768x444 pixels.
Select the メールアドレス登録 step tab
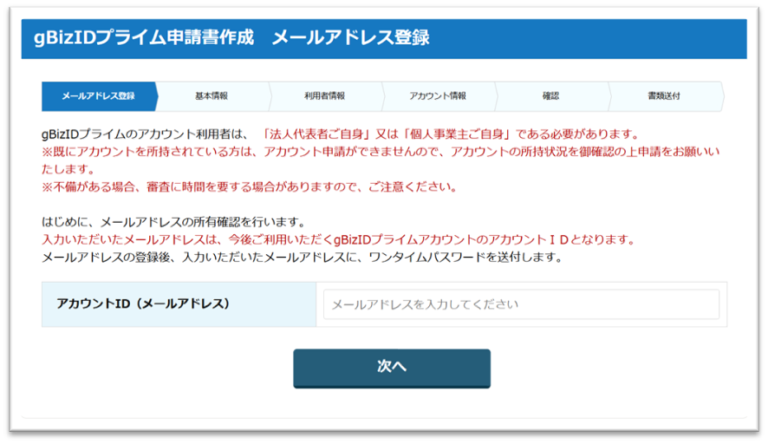(98, 96)
